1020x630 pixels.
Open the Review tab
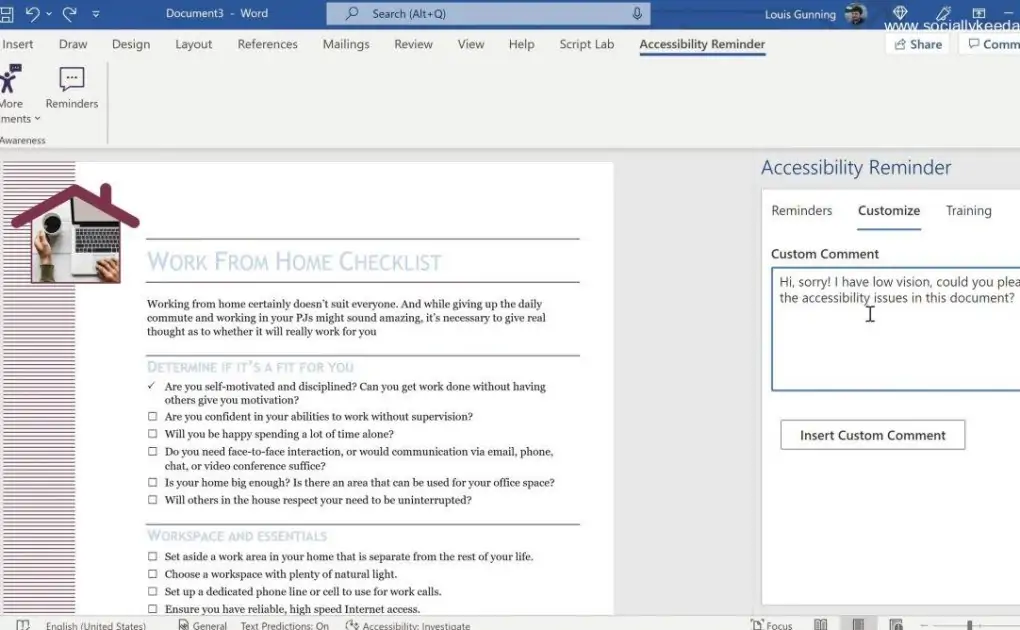coord(413,44)
